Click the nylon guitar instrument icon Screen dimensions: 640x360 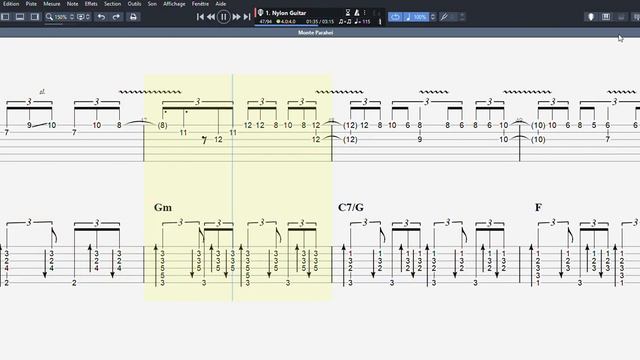point(260,13)
